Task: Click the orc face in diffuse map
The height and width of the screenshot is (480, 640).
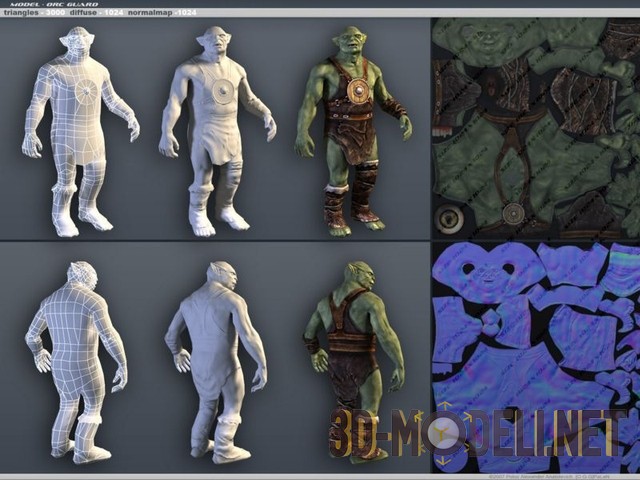Action: [487, 38]
